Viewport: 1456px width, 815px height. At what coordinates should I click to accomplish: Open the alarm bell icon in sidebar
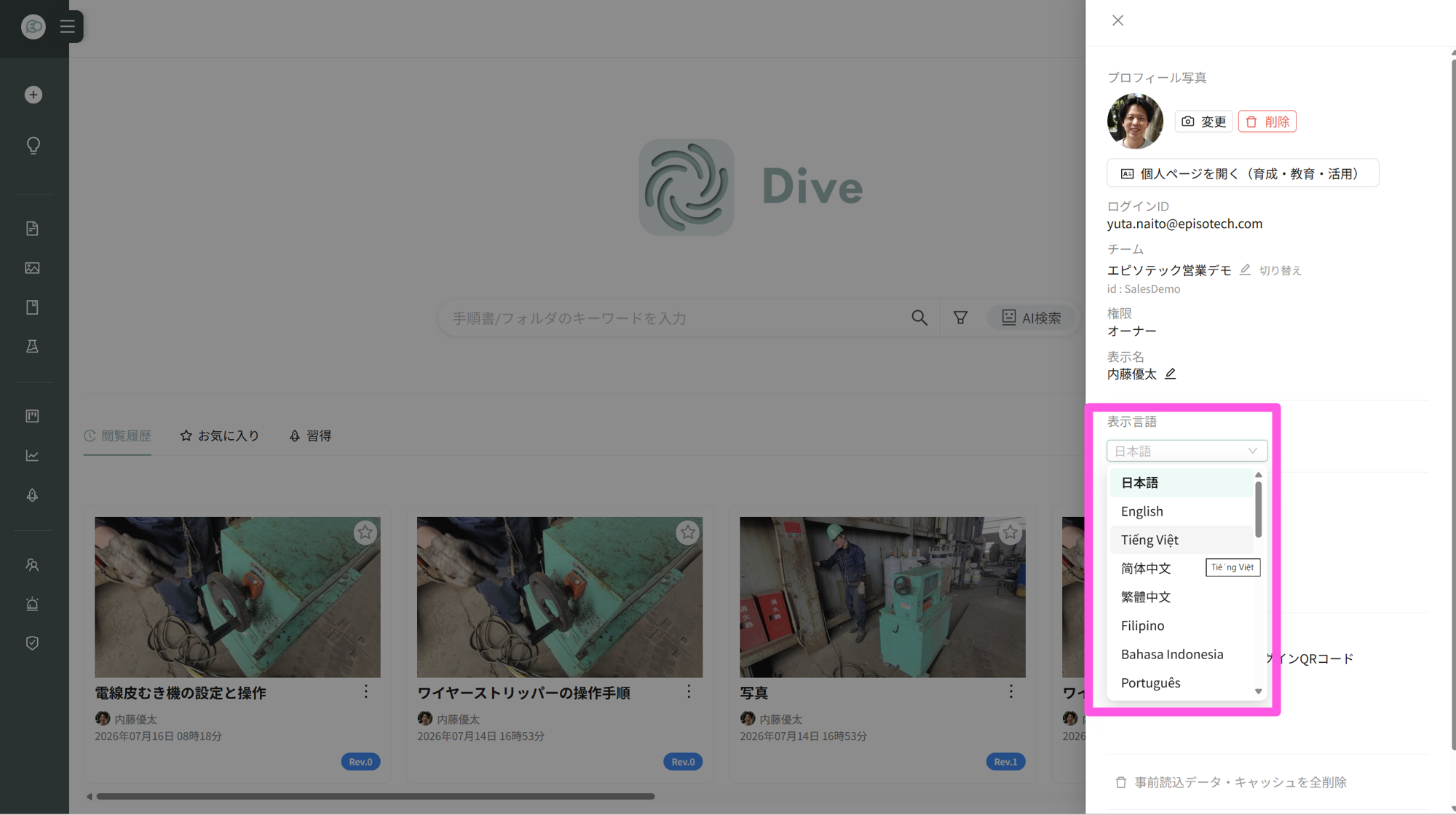tap(32, 604)
